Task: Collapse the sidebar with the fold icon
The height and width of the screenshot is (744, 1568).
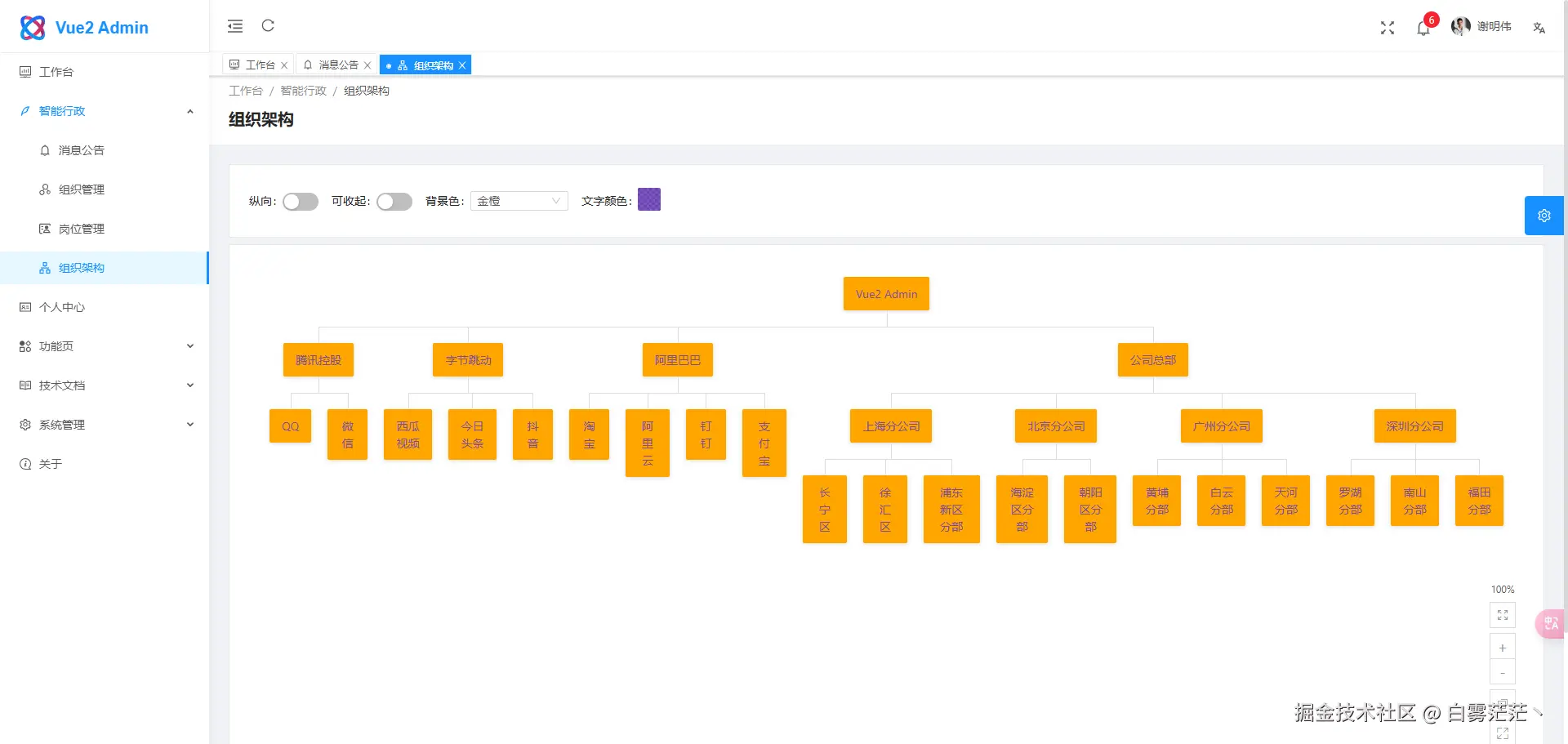Action: click(235, 26)
